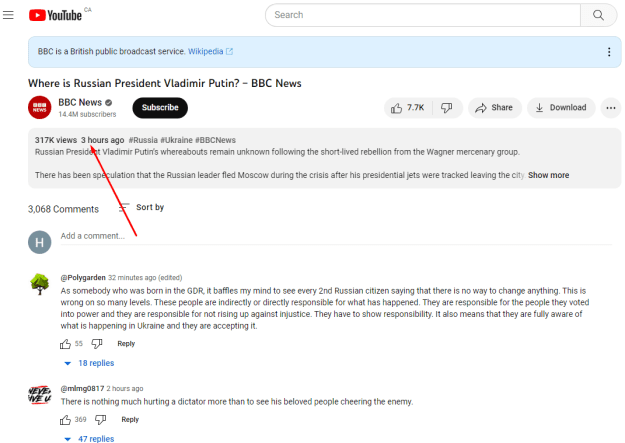The width and height of the screenshot is (625, 443).
Task: Dislike @mlmg0817's comment
Action: click(x=100, y=419)
